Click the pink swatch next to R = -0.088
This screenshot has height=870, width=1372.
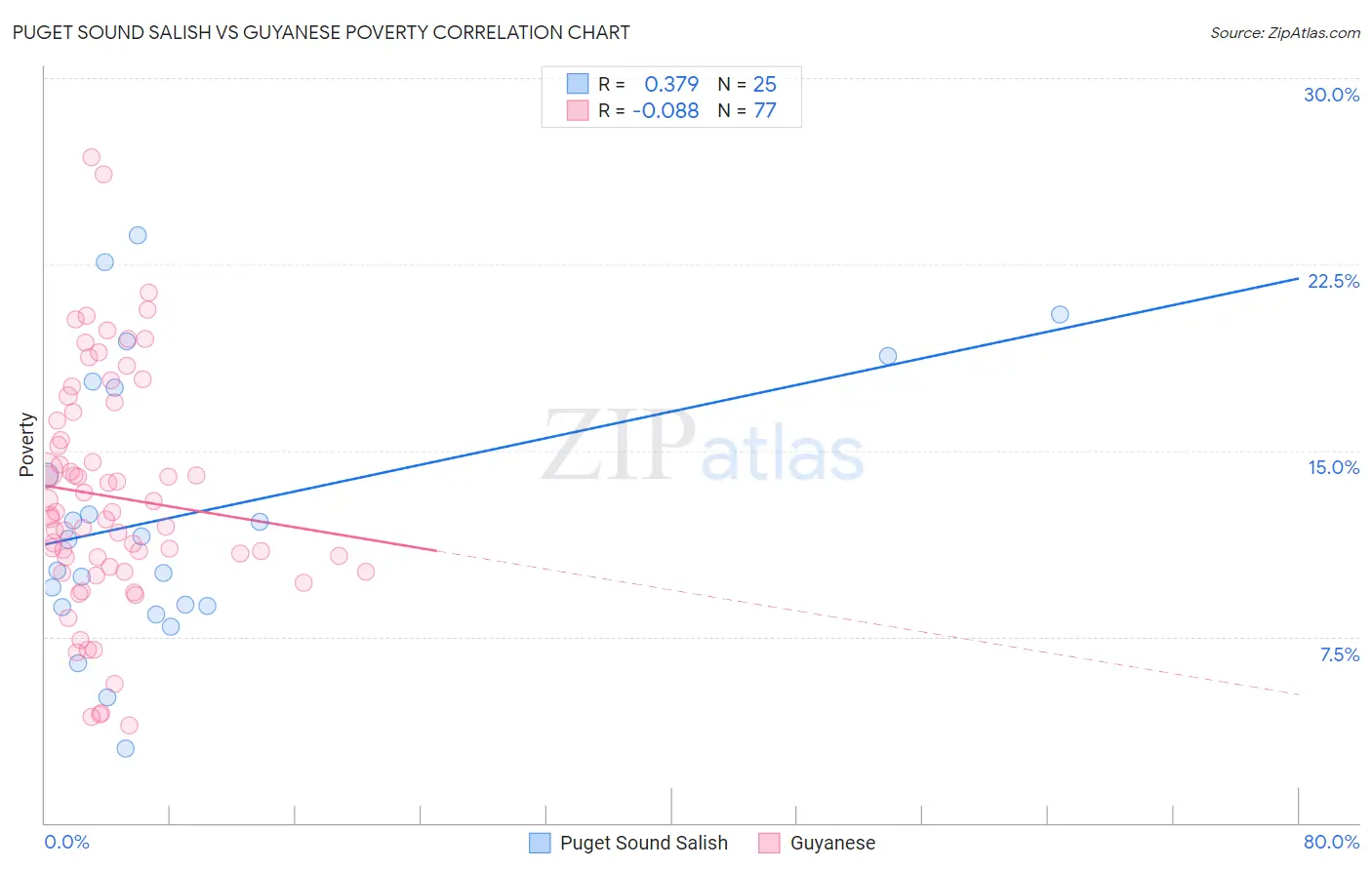point(578,110)
